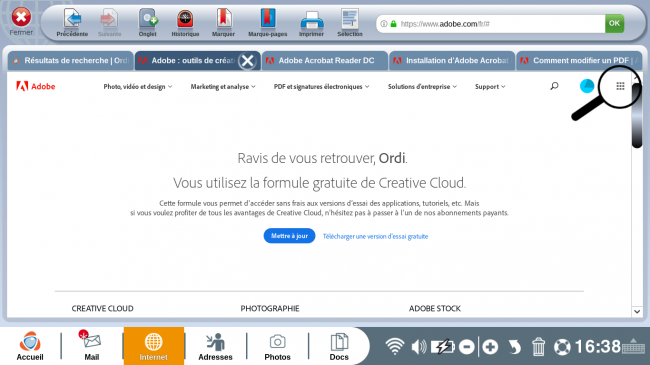Click the trash bin icon
This screenshot has height=365, width=650.
tap(538, 347)
